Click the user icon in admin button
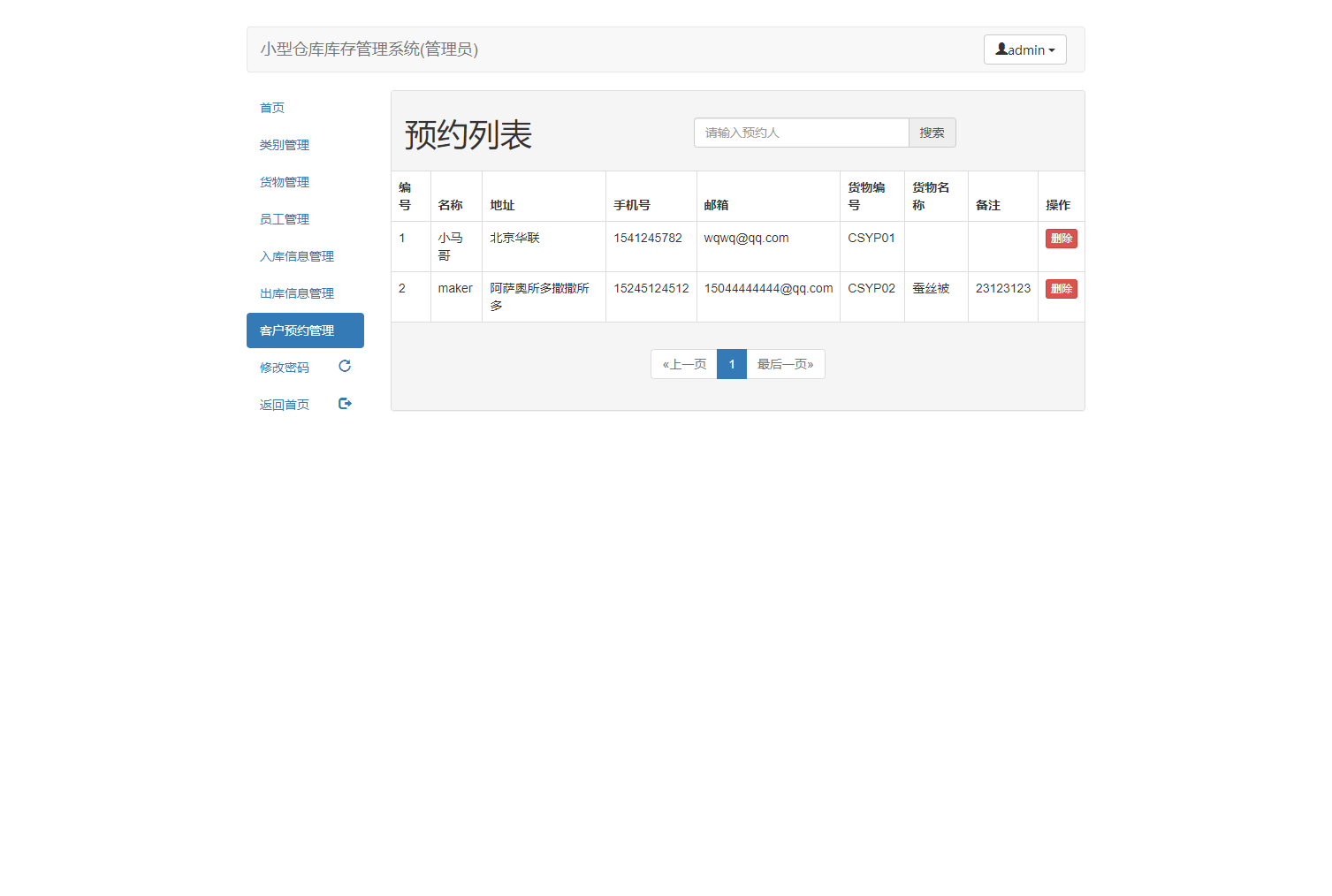 [x=1001, y=49]
